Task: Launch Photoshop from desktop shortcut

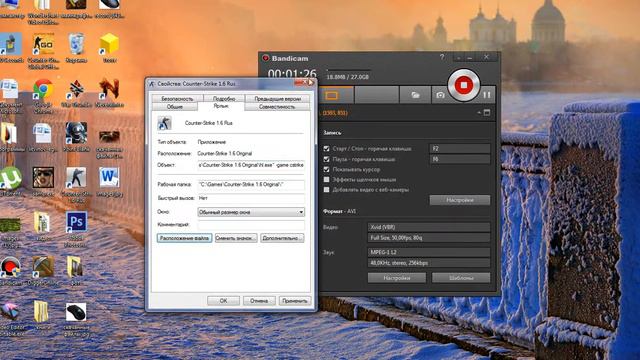Action: tap(76, 222)
